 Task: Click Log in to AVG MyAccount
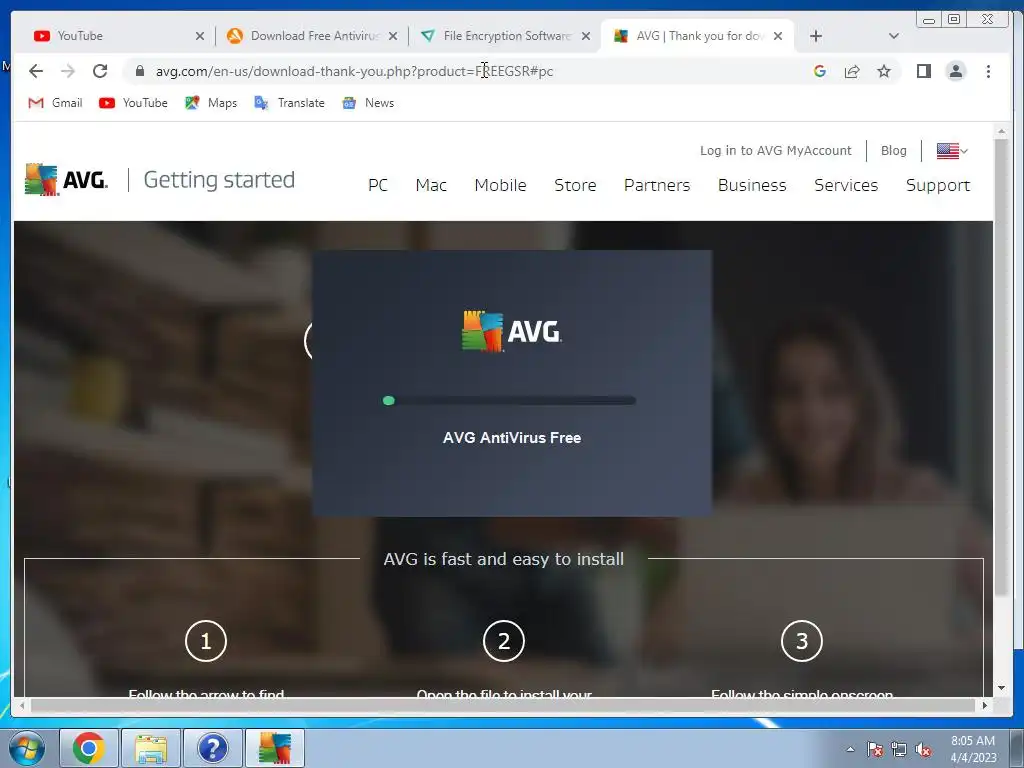pos(776,150)
